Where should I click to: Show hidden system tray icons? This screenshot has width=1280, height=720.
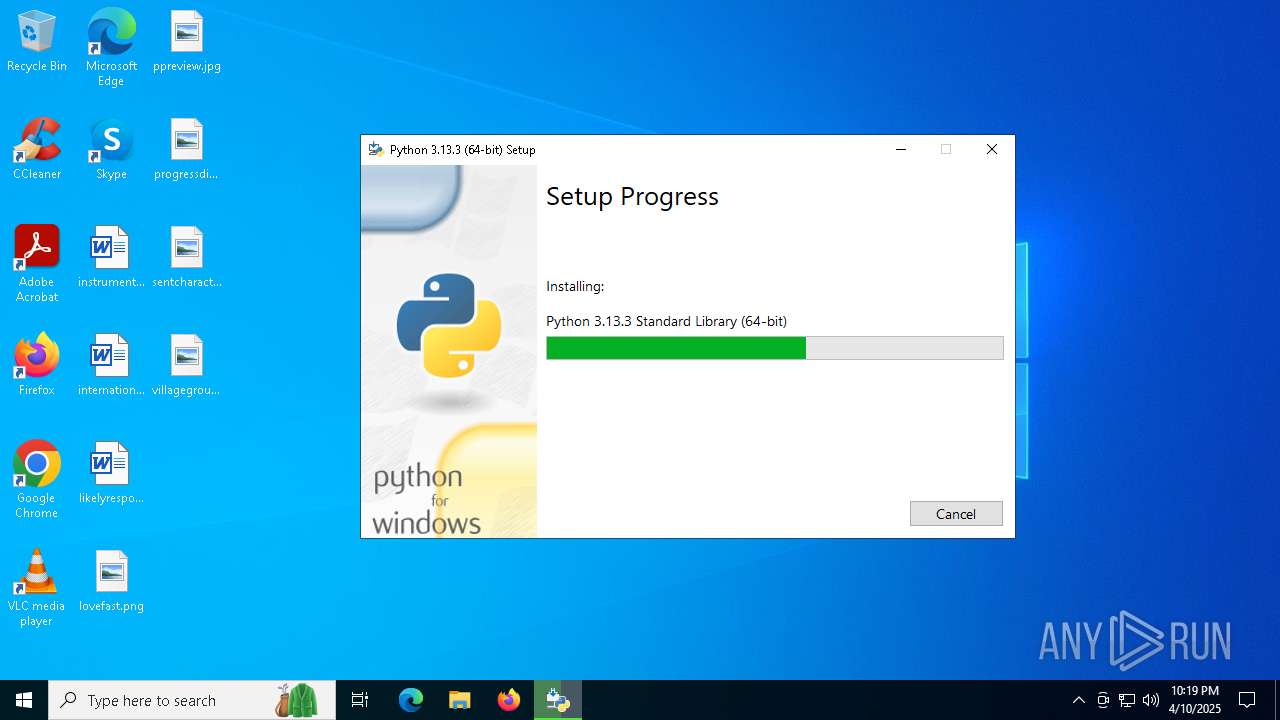[x=1078, y=700]
